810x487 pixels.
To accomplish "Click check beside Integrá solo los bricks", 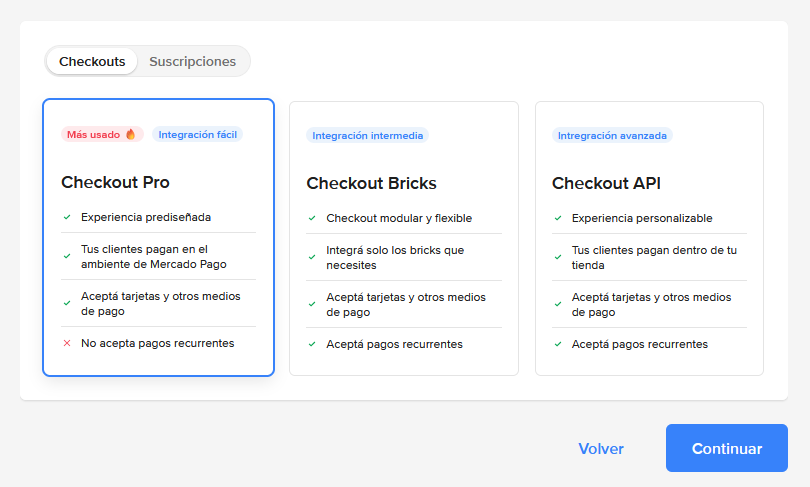I will tap(312, 257).
